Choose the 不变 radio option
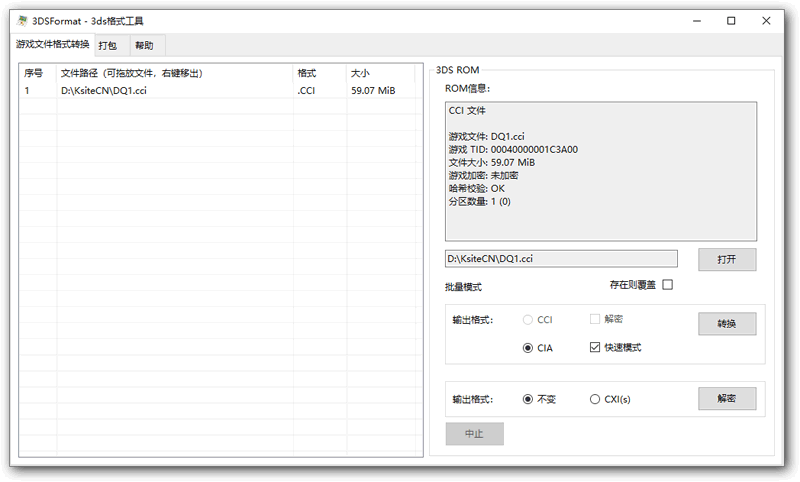 coord(528,399)
